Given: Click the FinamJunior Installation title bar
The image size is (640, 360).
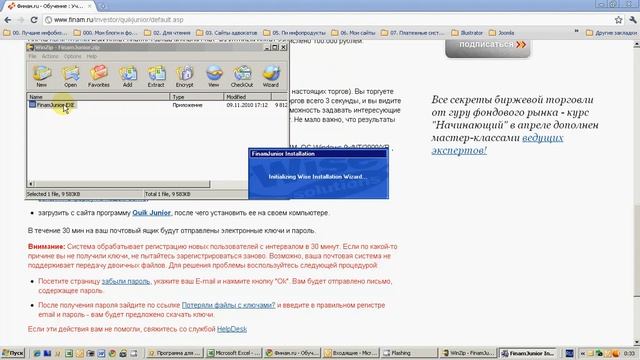Looking at the screenshot, I should point(318,154).
